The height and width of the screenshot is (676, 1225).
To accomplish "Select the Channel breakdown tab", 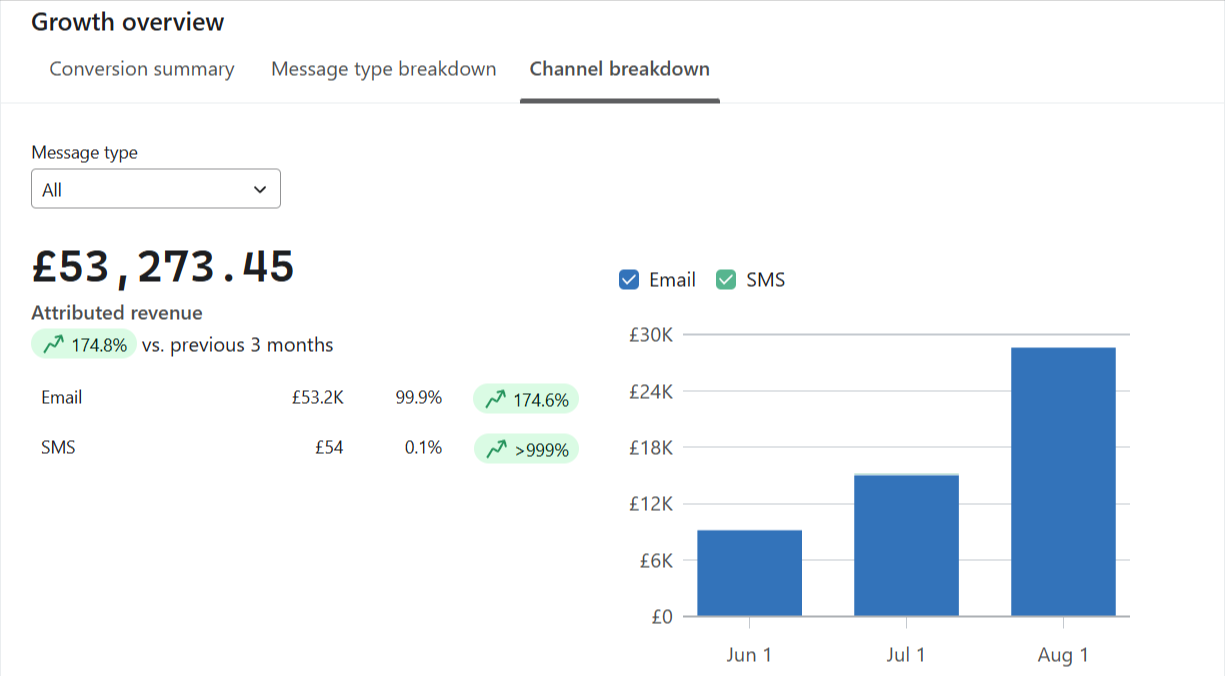I will (x=620, y=69).
